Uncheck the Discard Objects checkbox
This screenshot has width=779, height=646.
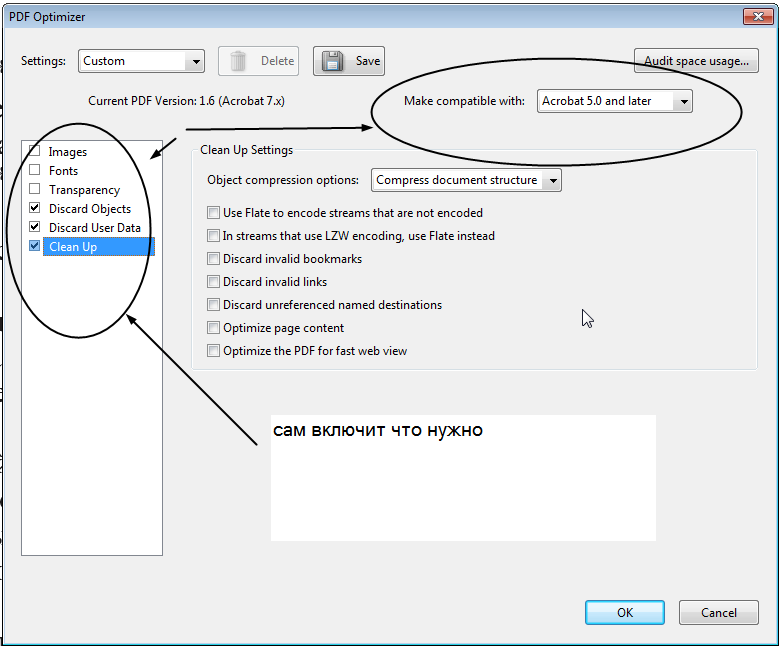[x=34, y=208]
